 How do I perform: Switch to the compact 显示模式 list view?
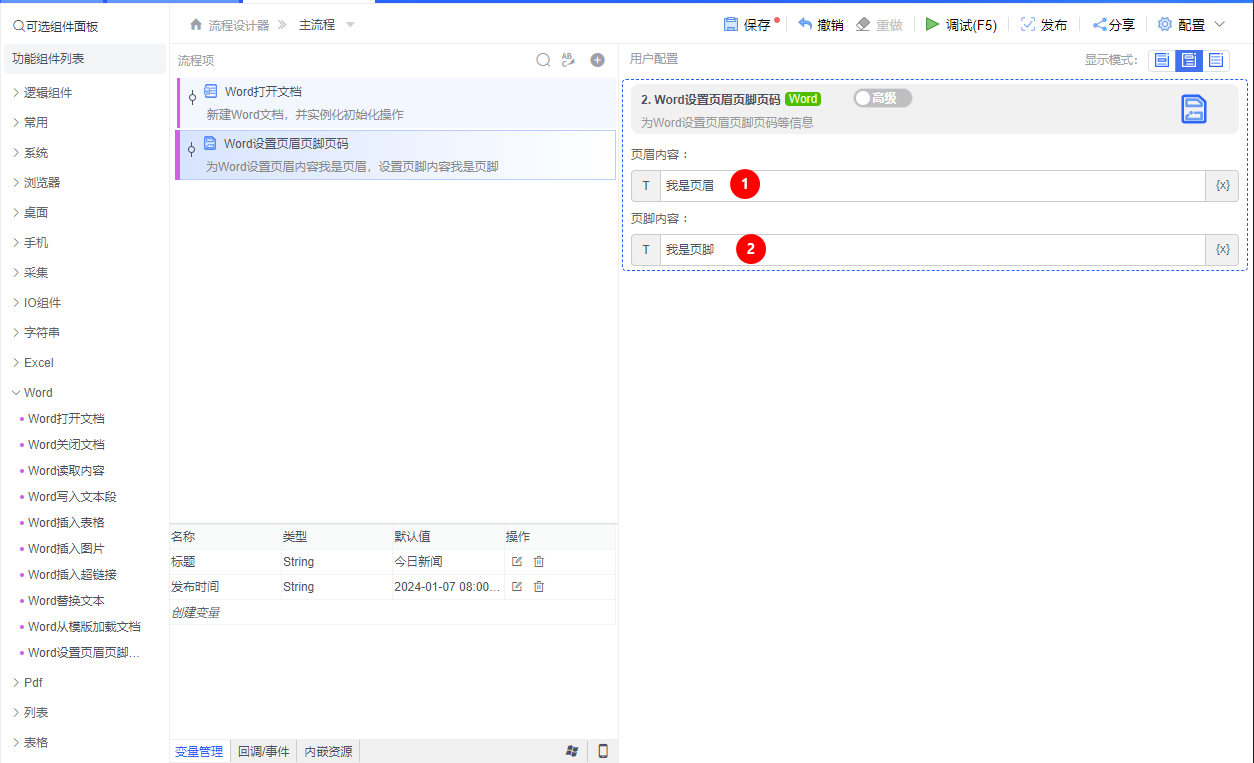tap(1216, 59)
